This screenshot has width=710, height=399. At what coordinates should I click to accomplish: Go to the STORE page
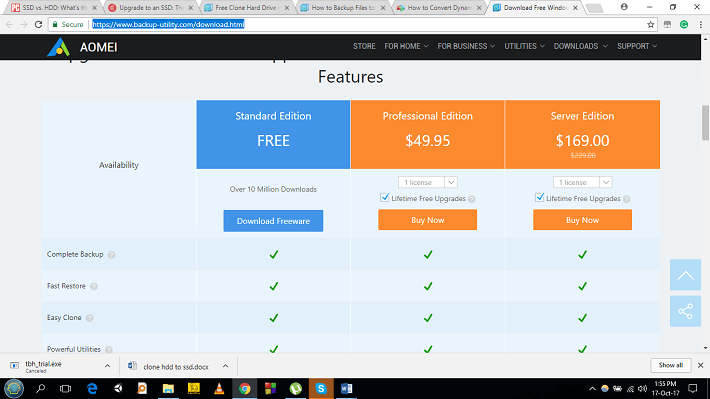tap(364, 46)
